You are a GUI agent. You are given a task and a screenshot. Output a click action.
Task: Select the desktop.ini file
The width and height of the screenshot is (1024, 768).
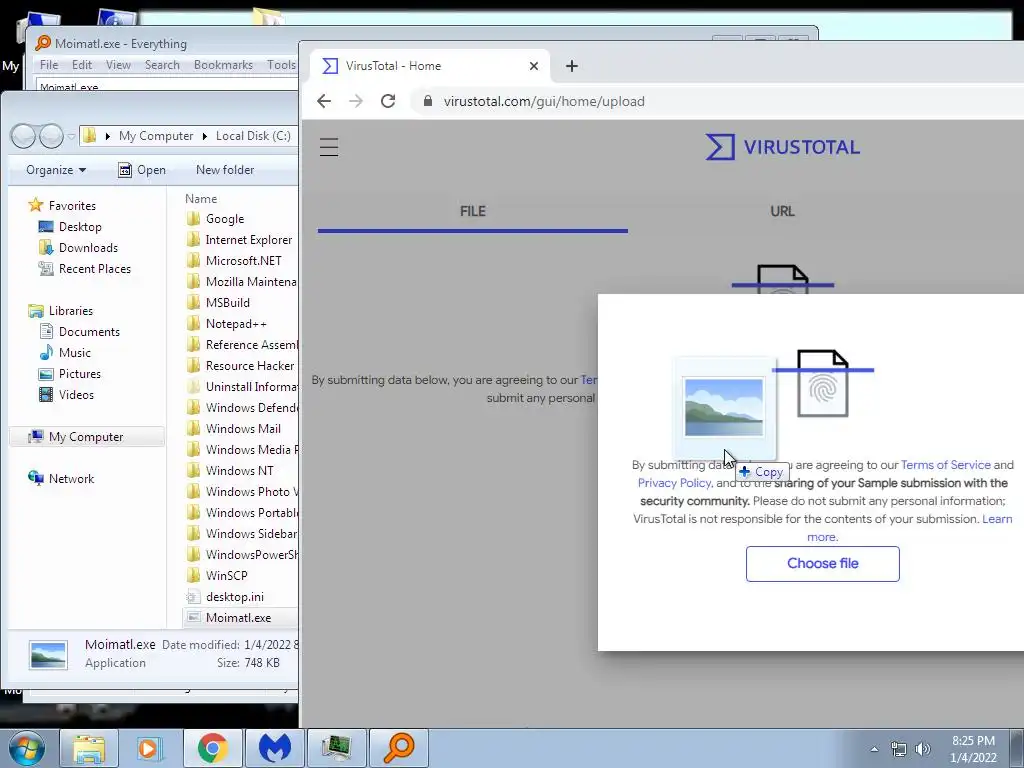(x=225, y=596)
